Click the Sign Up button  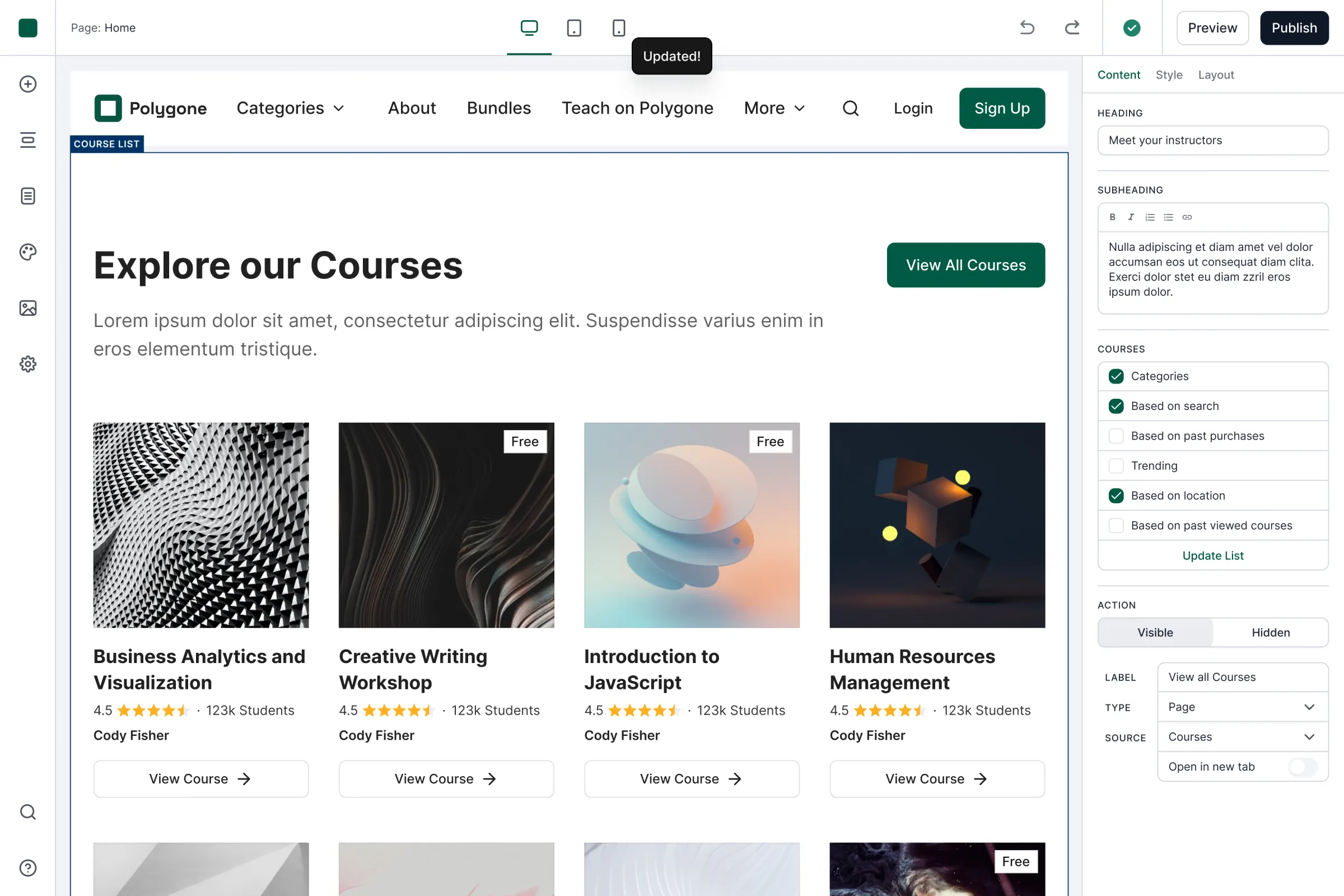click(x=1002, y=108)
